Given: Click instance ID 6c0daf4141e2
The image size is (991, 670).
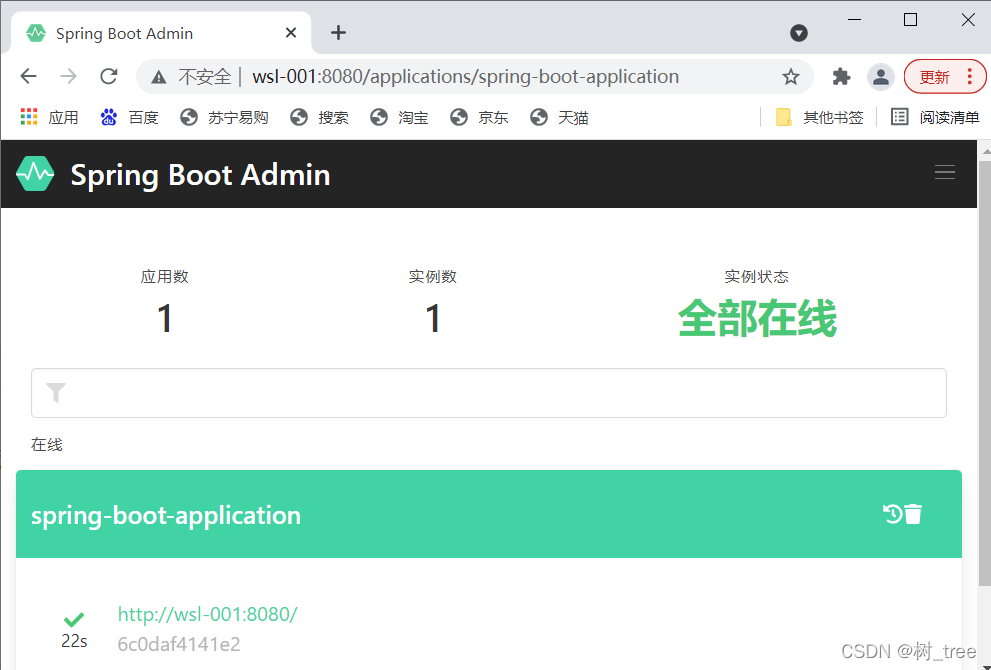Looking at the screenshot, I should pyautogui.click(x=179, y=643).
